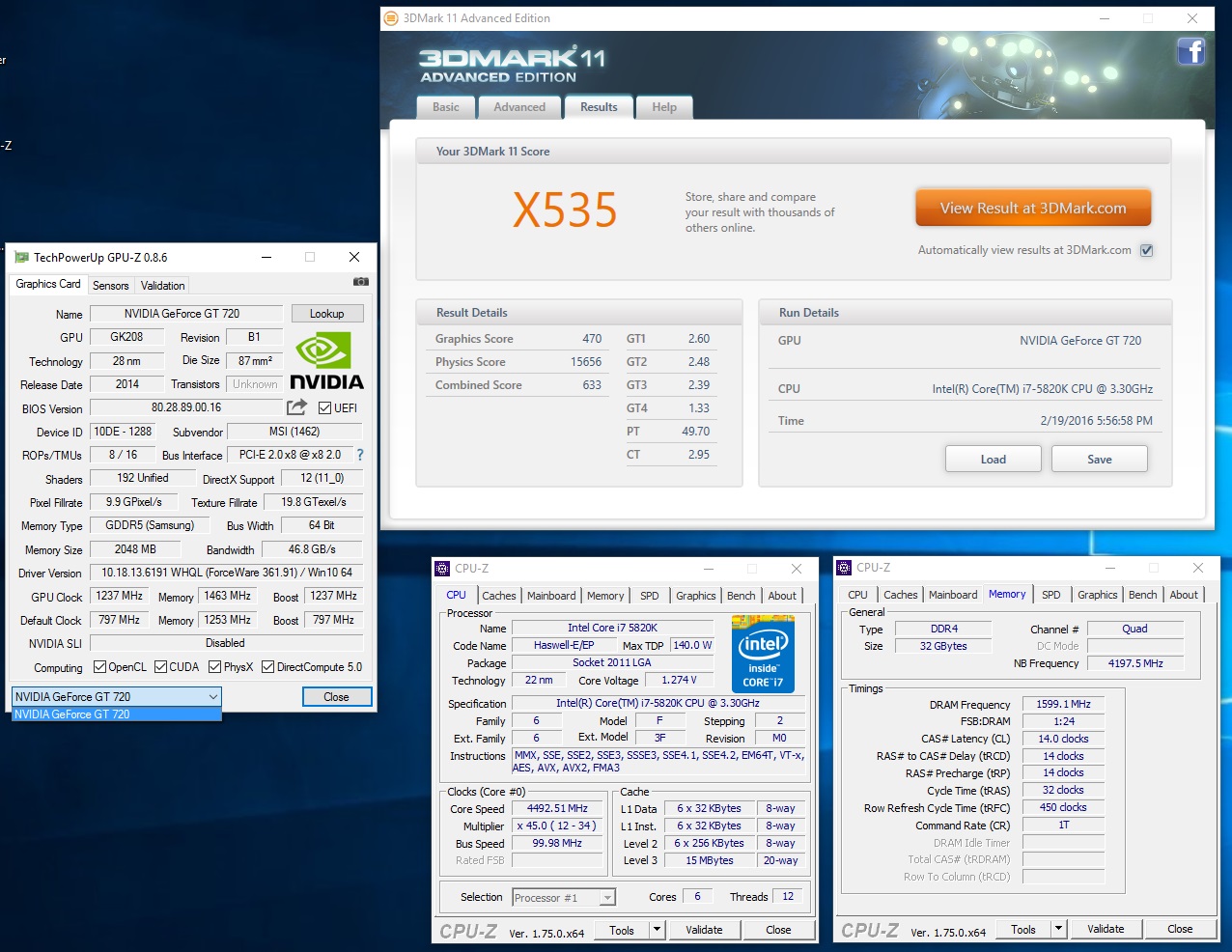The height and width of the screenshot is (952, 1232).
Task: Click View Result at 3DMark.com button
Action: click(x=1033, y=208)
